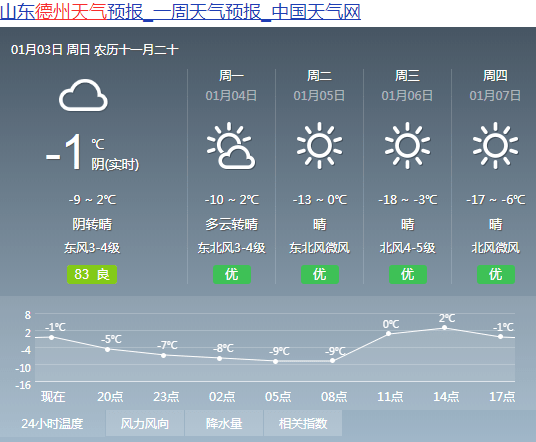The image size is (536, 442).
Task: Click the -1℃ chart point at 17点
Action: [x=500, y=337]
